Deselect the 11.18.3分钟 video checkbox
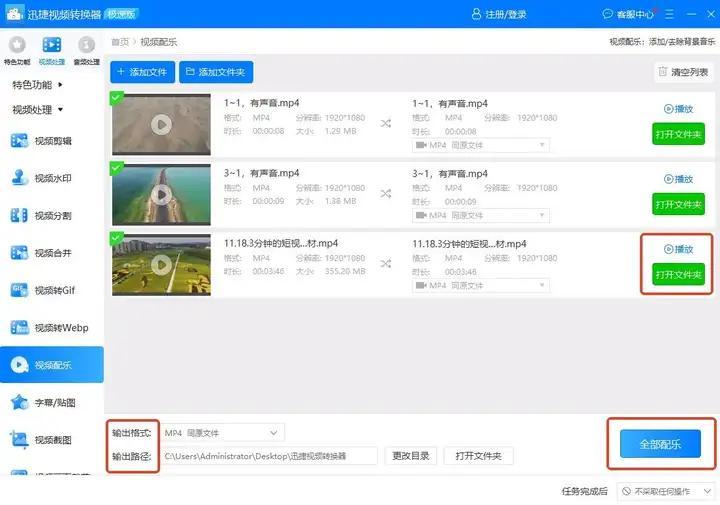 pyautogui.click(x=117, y=238)
